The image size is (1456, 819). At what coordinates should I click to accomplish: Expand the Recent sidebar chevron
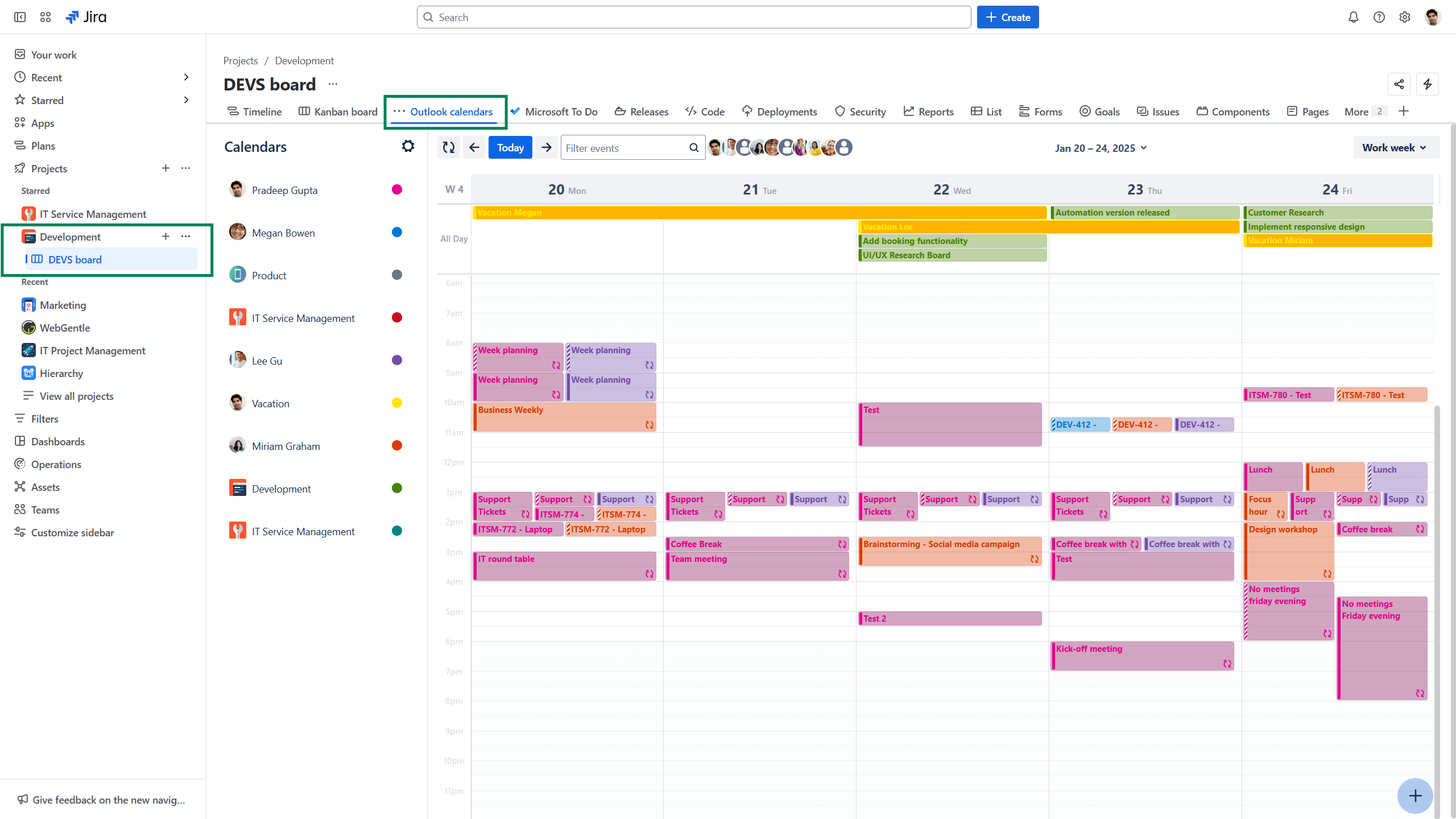click(x=186, y=77)
